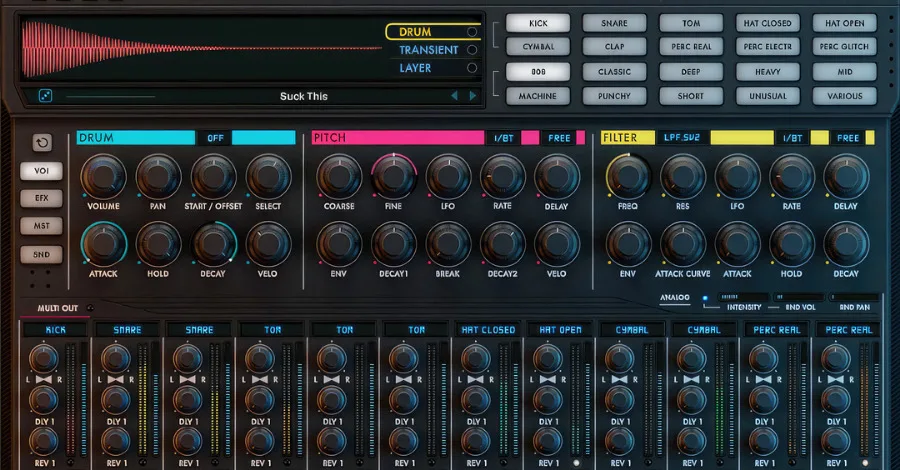Image resolution: width=900 pixels, height=470 pixels.
Task: Open the SND page tab
Action: pos(41,254)
